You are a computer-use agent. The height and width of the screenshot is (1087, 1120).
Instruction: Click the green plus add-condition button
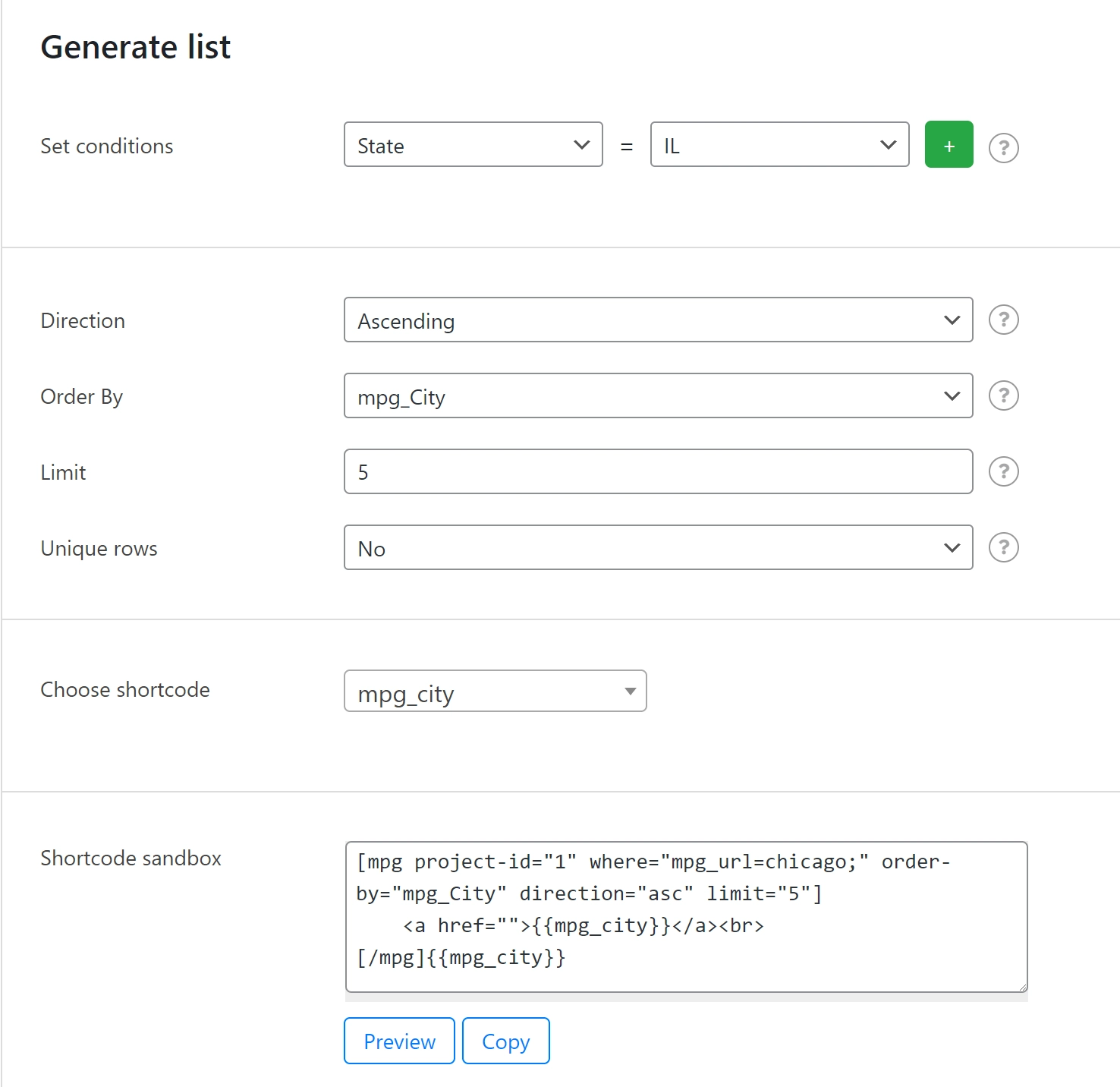click(x=949, y=144)
